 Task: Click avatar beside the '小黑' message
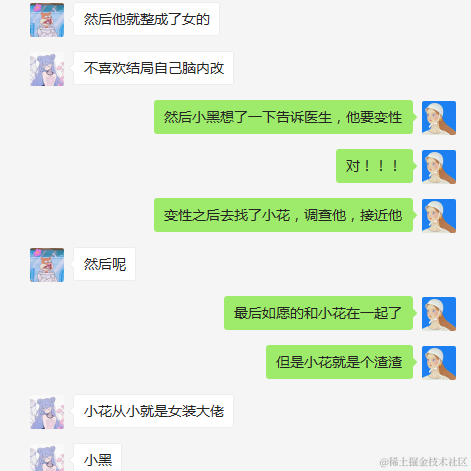click(47, 458)
